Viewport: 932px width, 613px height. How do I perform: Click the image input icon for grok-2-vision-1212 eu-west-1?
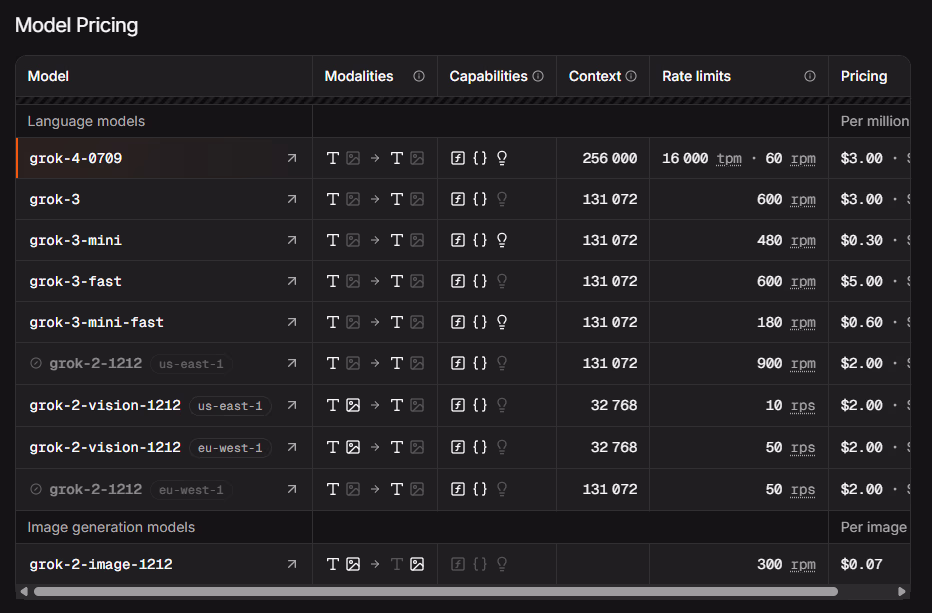353,447
